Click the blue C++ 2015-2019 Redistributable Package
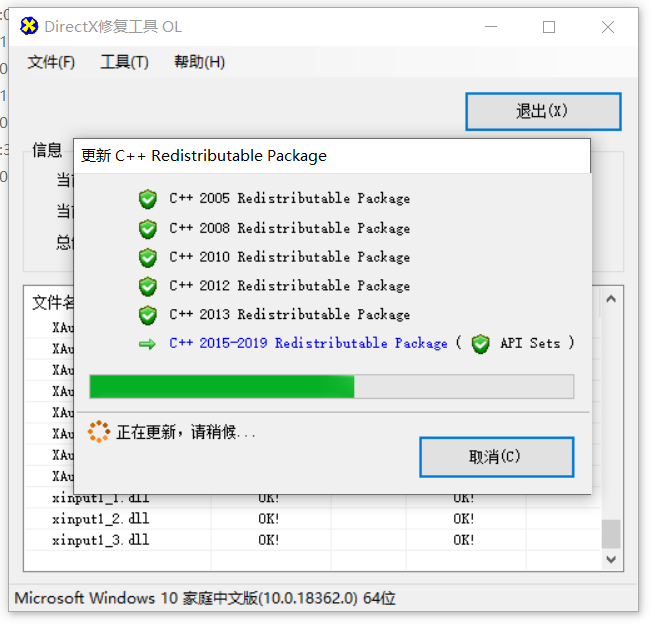 coord(308,344)
